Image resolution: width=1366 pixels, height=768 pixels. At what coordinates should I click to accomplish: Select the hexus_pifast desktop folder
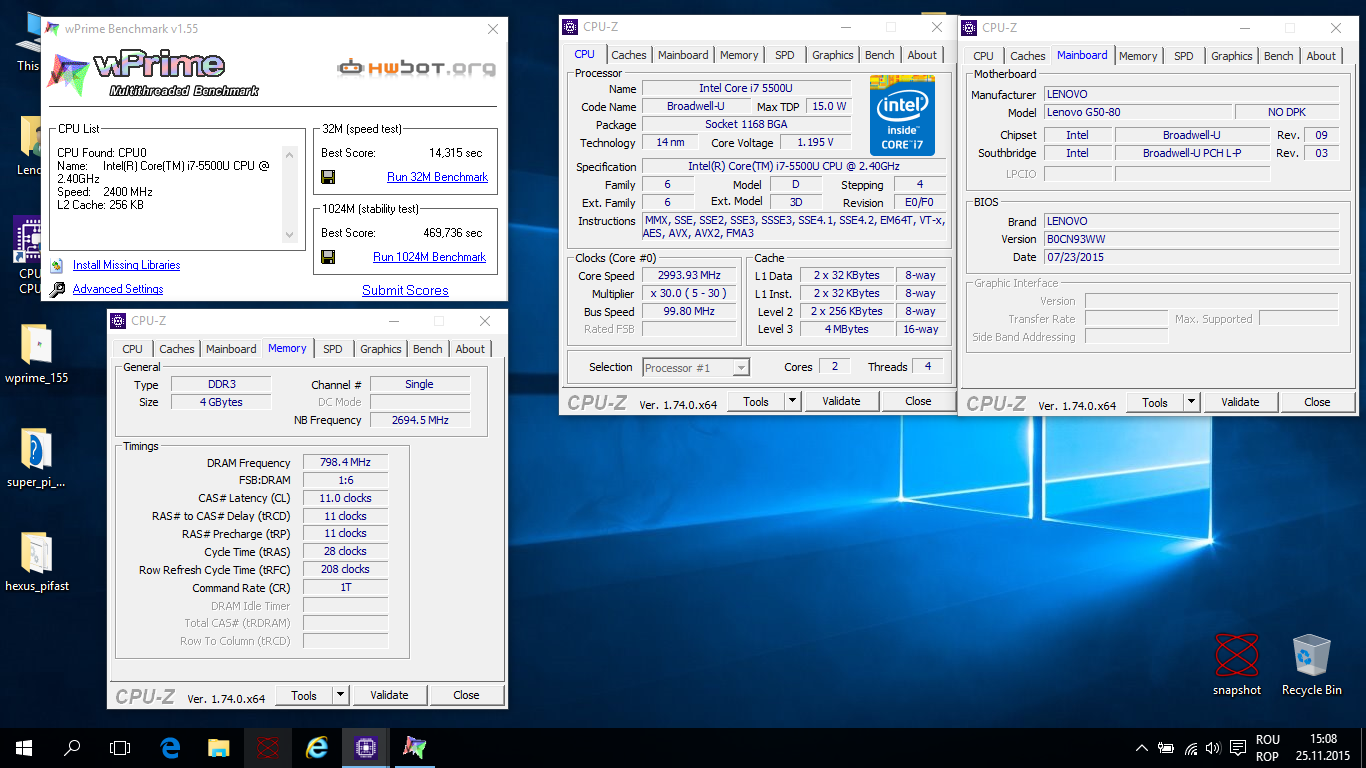coord(37,562)
